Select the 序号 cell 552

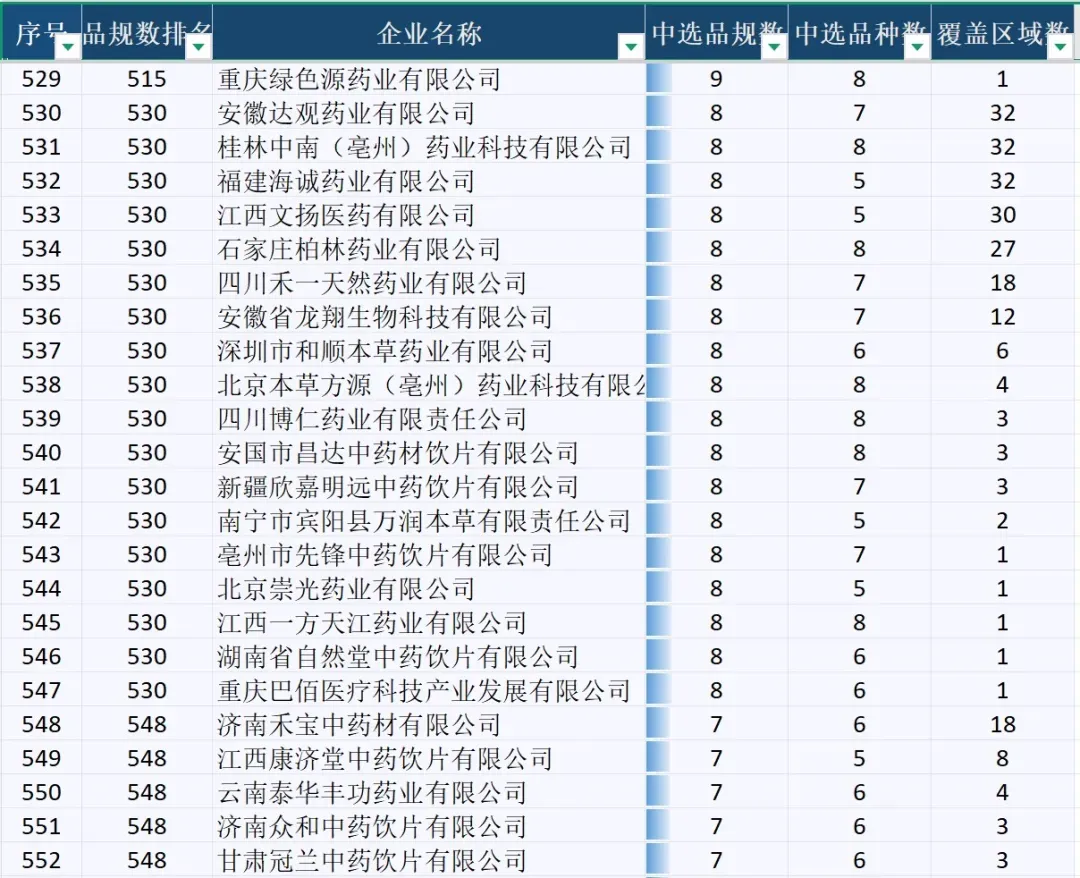[x=41, y=859]
